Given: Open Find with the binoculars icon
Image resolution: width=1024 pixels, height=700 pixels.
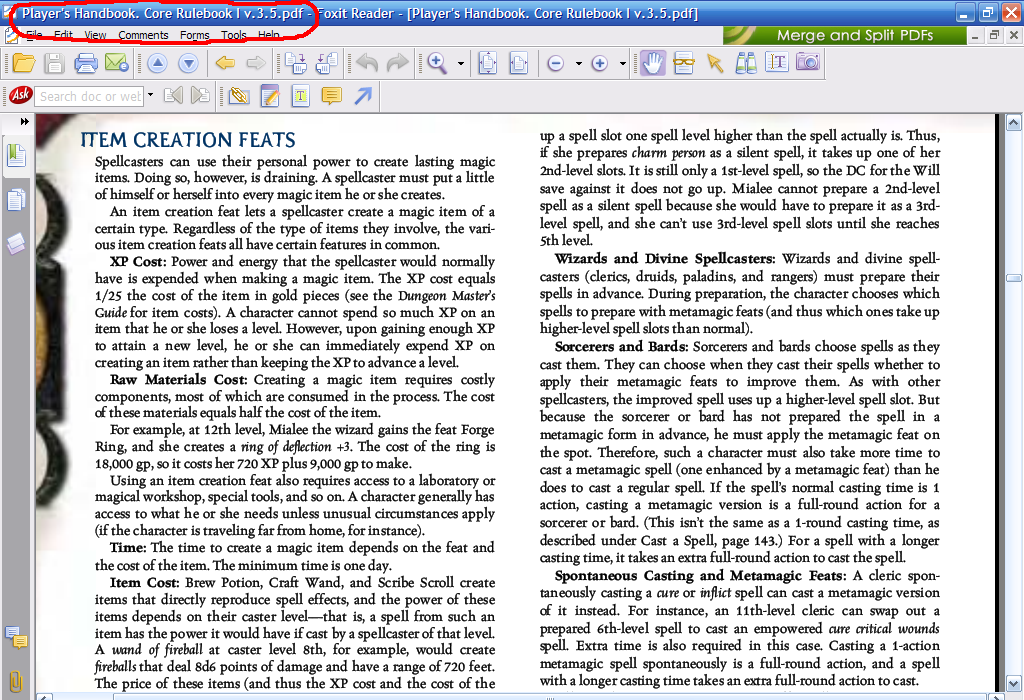Looking at the screenshot, I should click(x=746, y=63).
